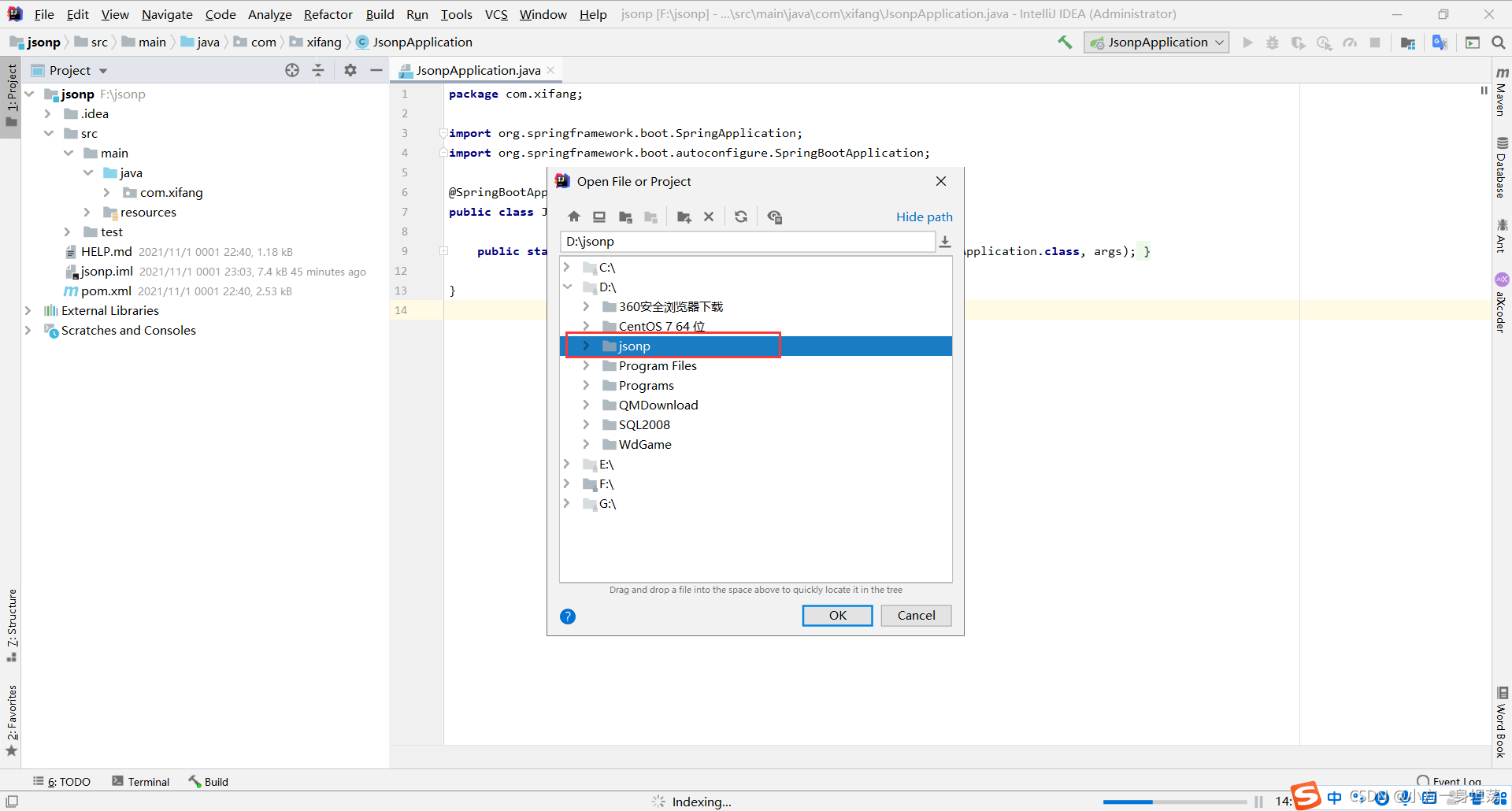This screenshot has height=811, width=1512.
Task: Pause indexing with the pause icon
Action: pos(1258,802)
